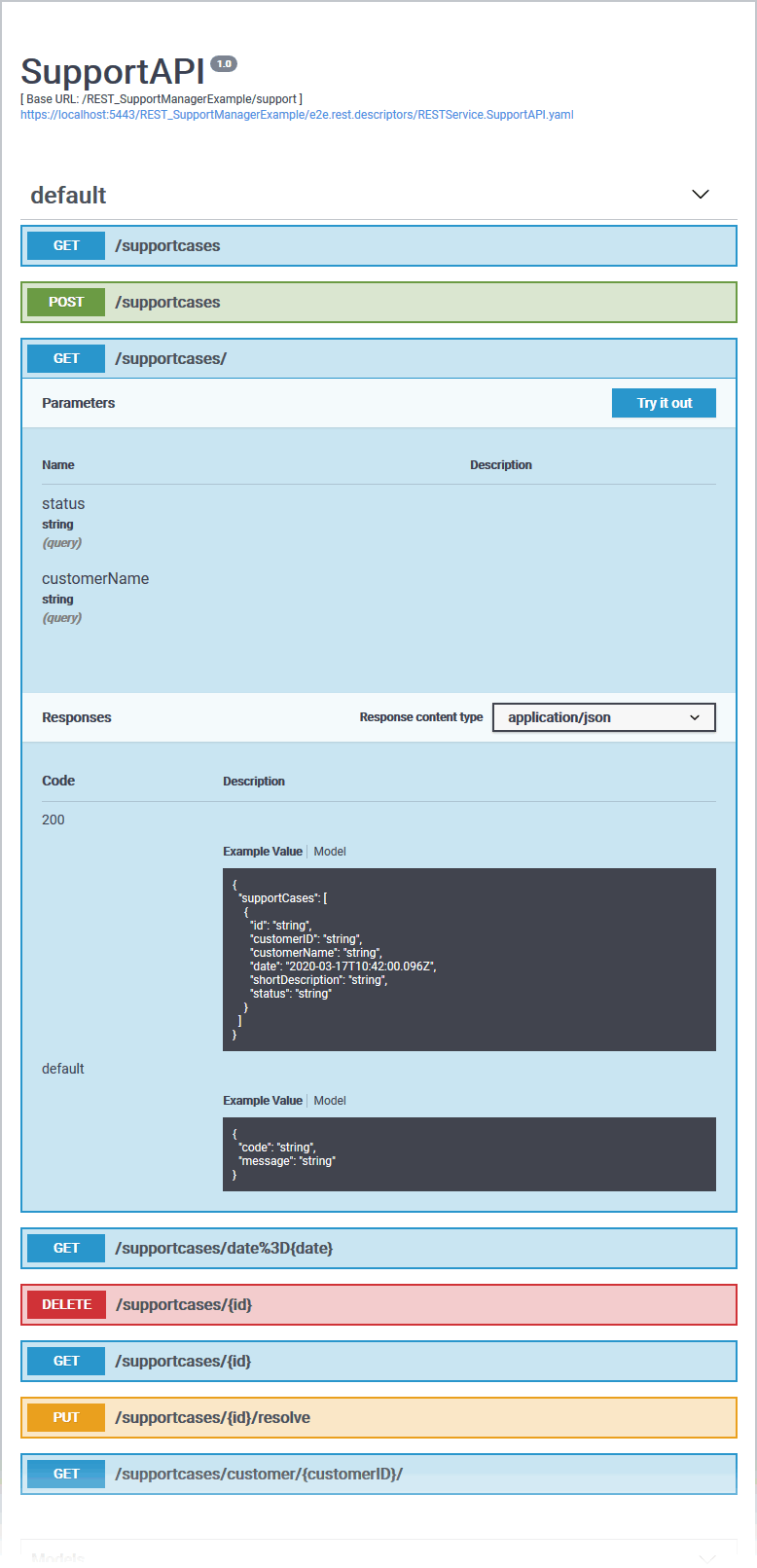This screenshot has height=1568, width=757.
Task: Collapse the default section chevron
Action: pos(700,195)
